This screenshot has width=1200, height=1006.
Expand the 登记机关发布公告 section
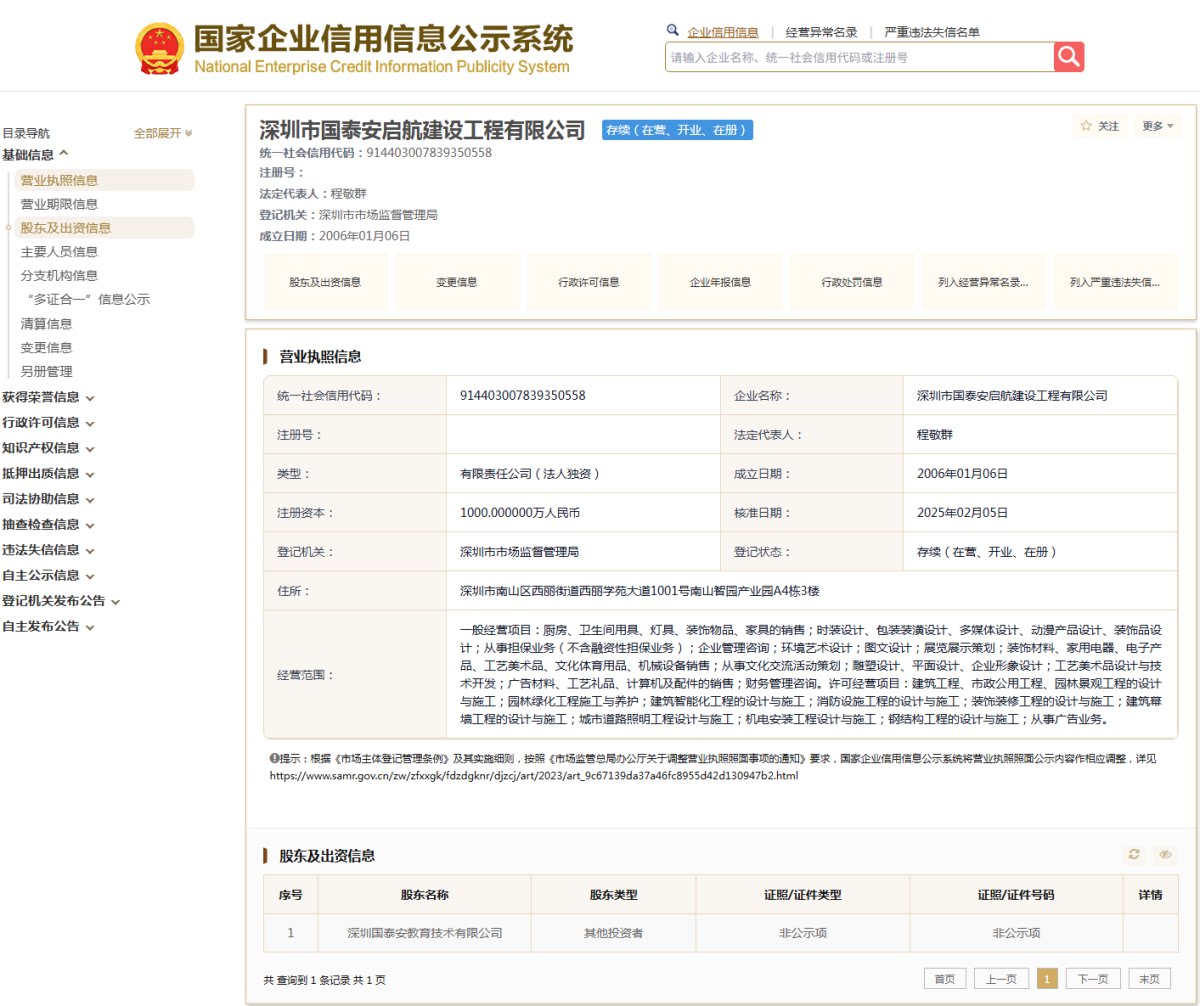[x=61, y=601]
